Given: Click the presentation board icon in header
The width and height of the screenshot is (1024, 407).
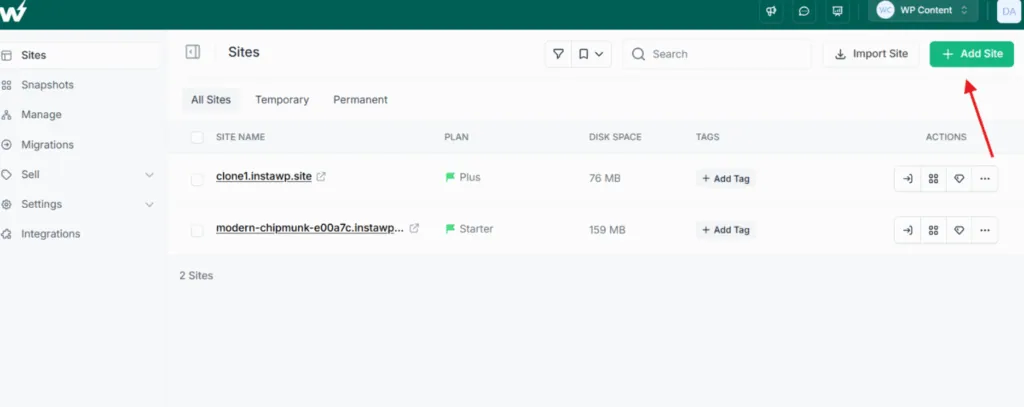Looking at the screenshot, I should click(837, 11).
